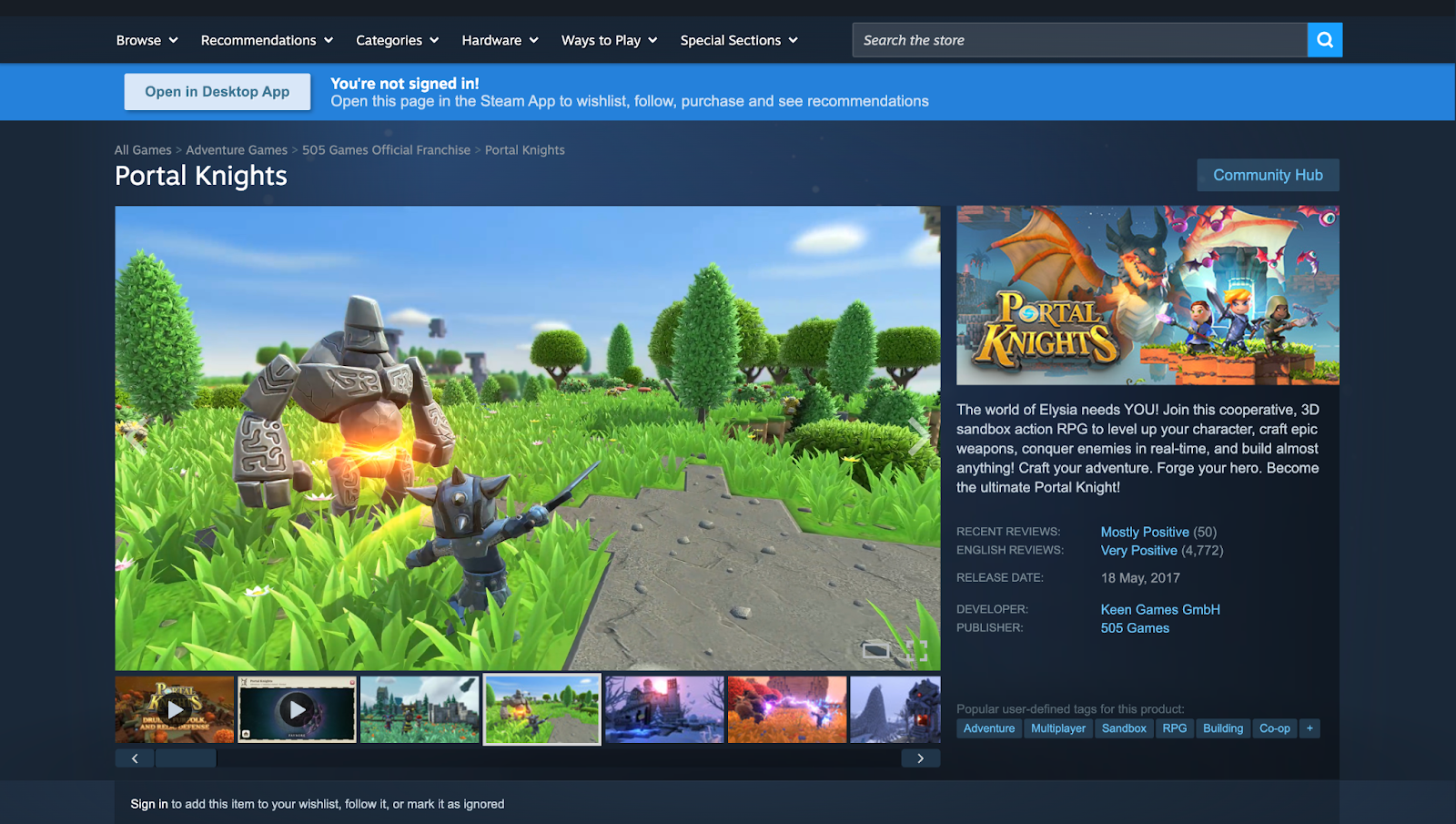
Task: Click the + to add more tags
Action: click(1309, 728)
